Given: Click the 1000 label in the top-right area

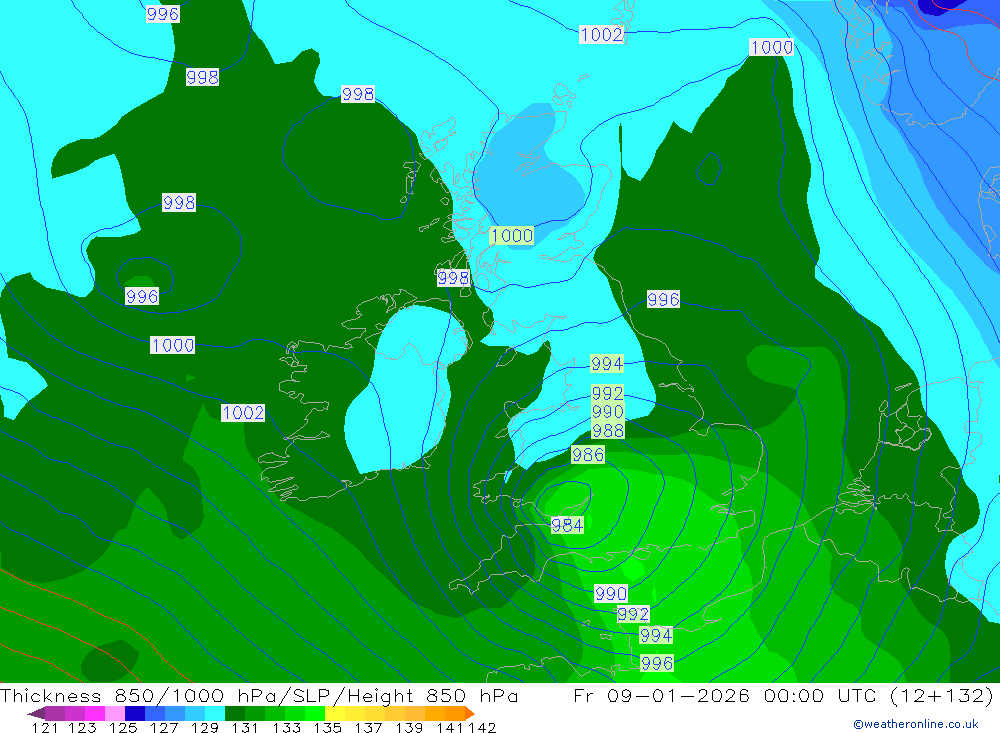Looking at the screenshot, I should tap(771, 47).
